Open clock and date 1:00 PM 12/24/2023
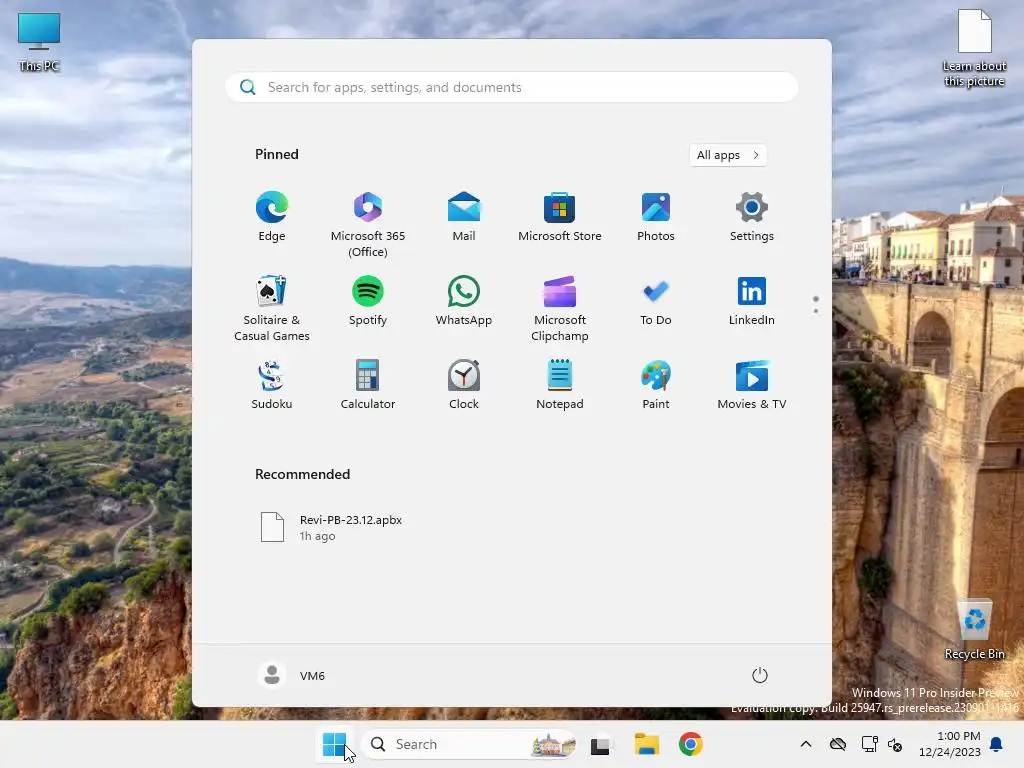The width and height of the screenshot is (1024, 768). (x=950, y=744)
